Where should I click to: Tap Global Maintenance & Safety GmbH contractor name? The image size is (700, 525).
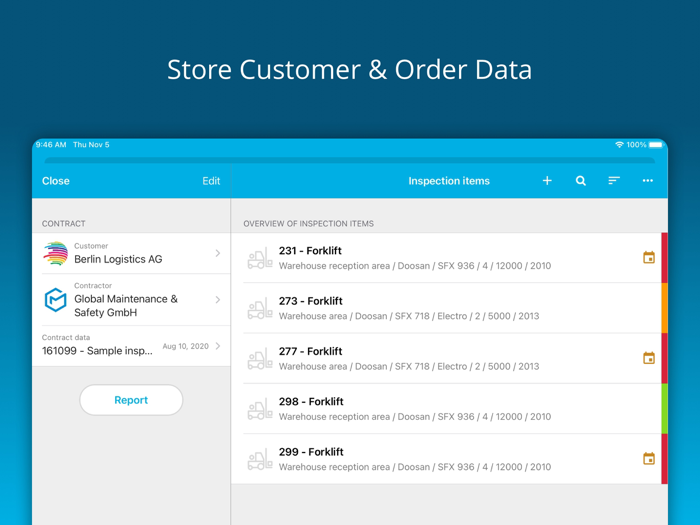(x=126, y=306)
